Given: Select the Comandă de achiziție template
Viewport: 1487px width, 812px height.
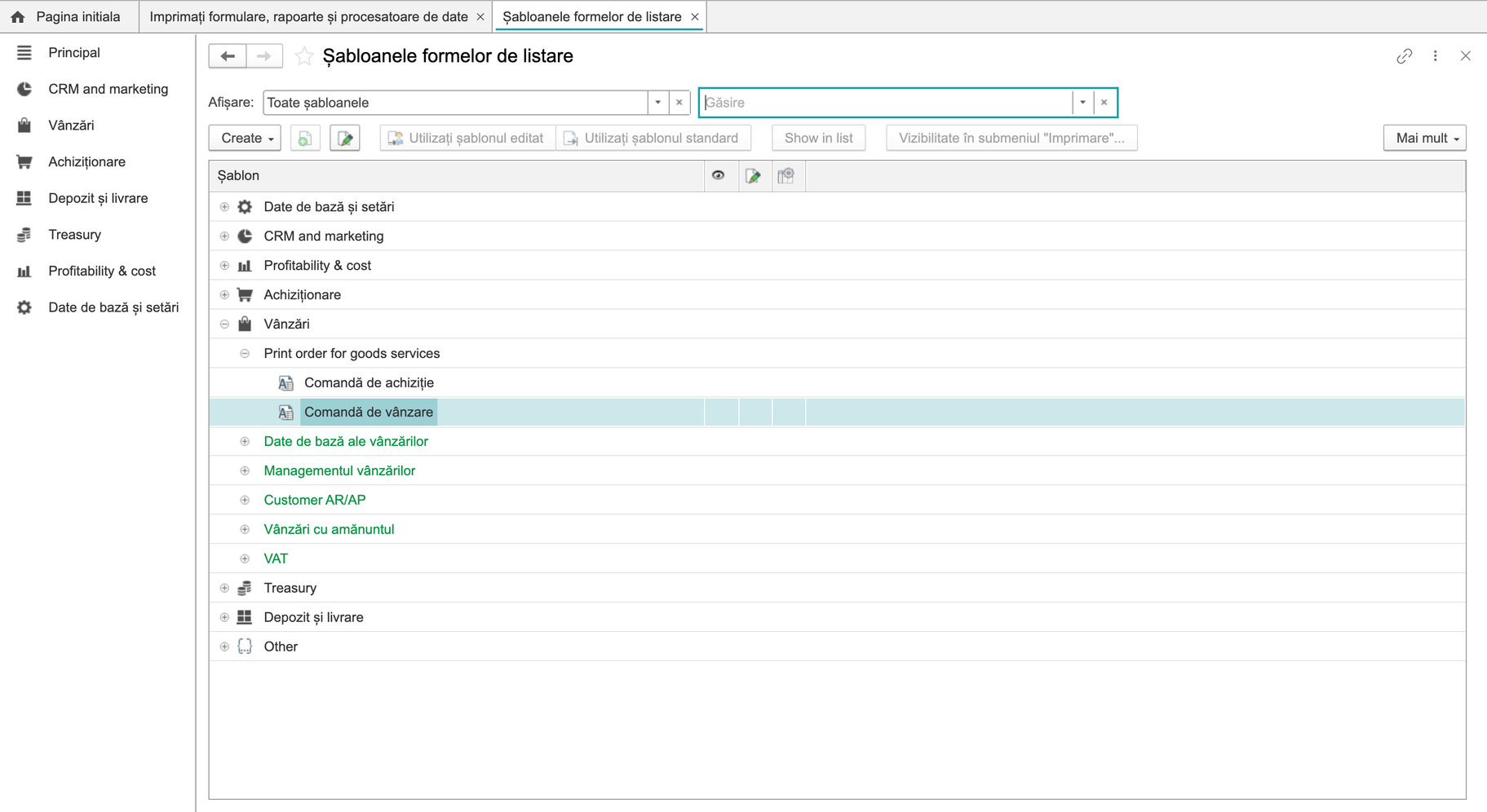Looking at the screenshot, I should 369,383.
